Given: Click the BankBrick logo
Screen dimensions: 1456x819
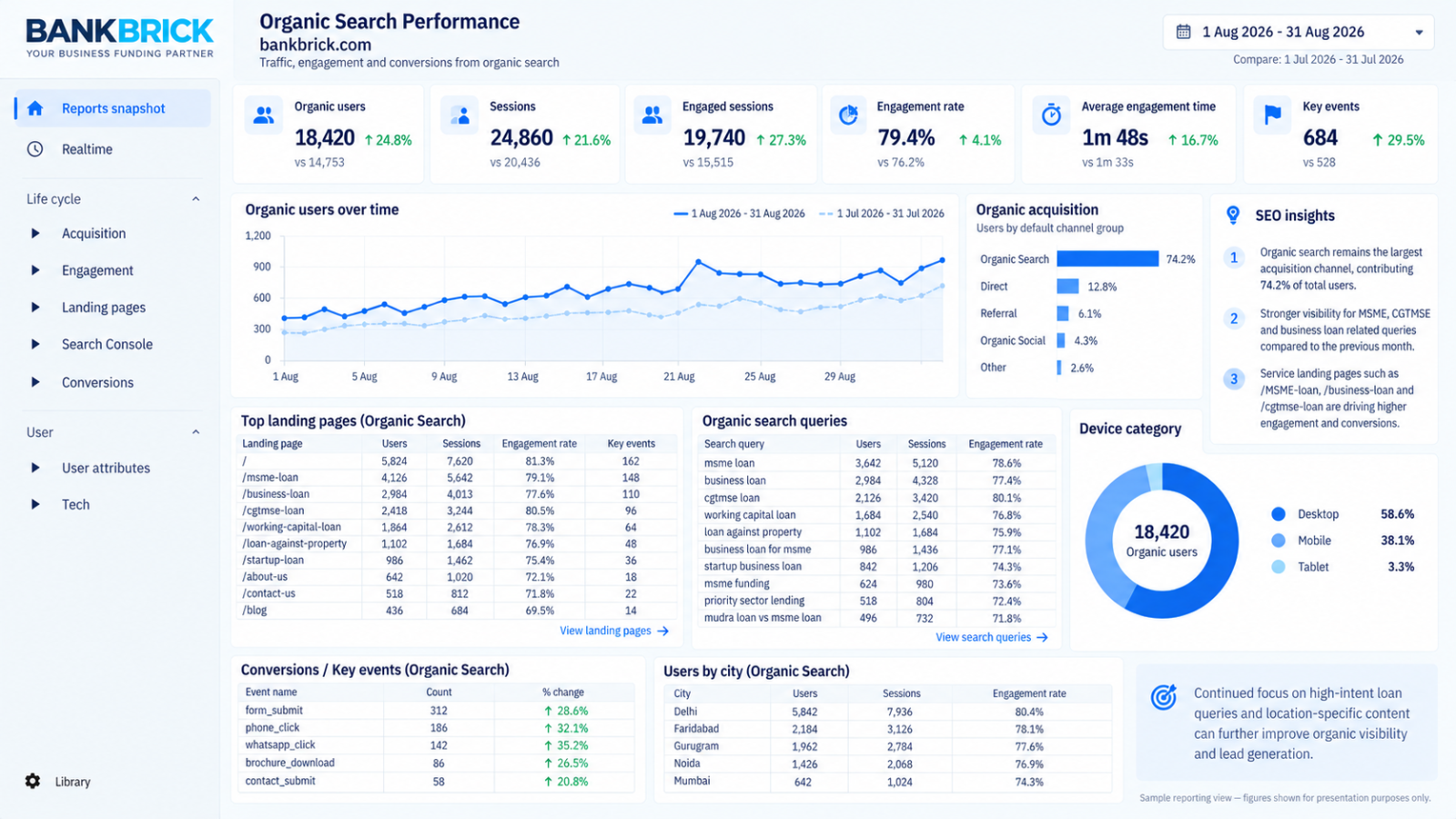Looking at the screenshot, I should coord(119,37).
